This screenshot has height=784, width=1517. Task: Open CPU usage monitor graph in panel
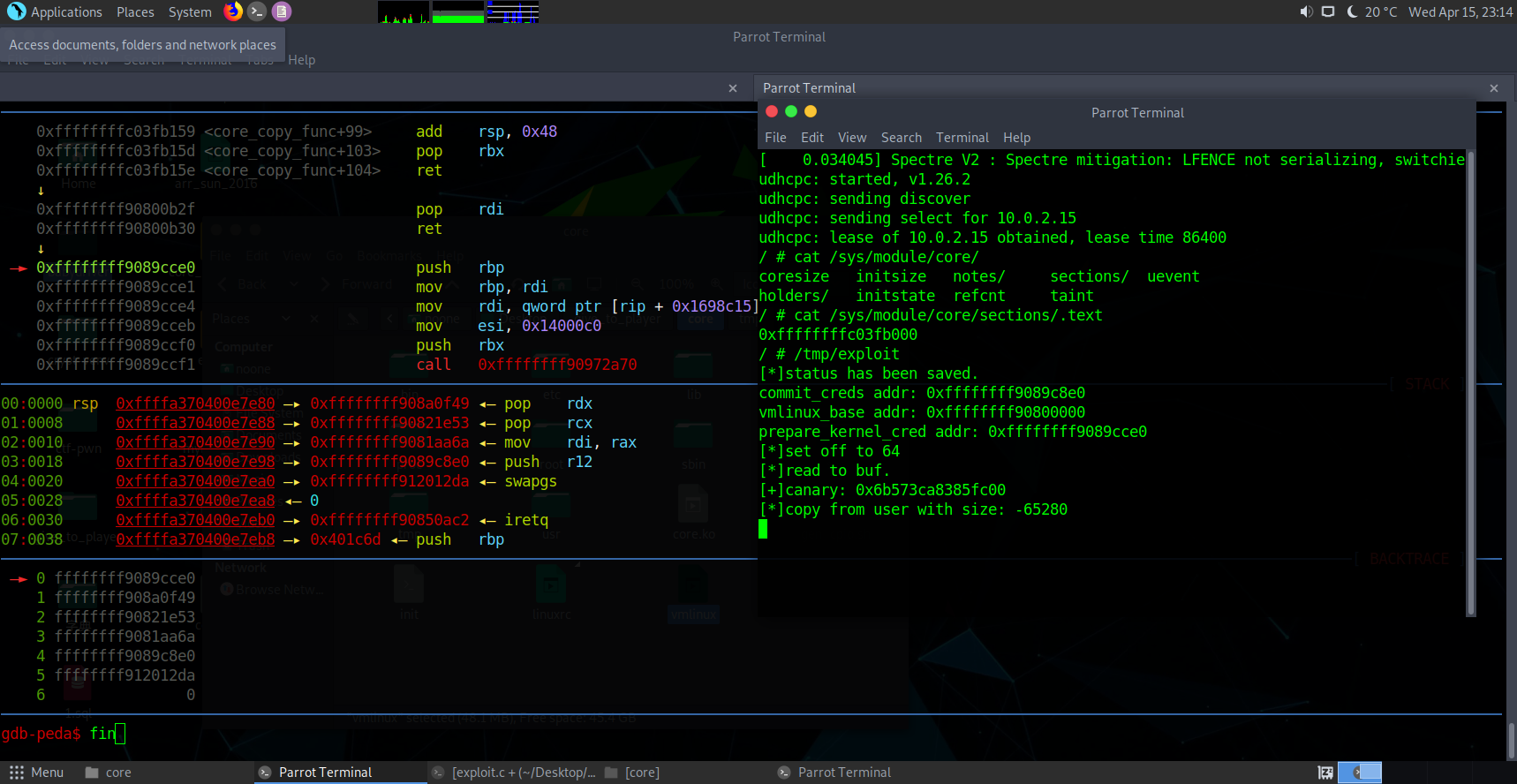click(404, 11)
